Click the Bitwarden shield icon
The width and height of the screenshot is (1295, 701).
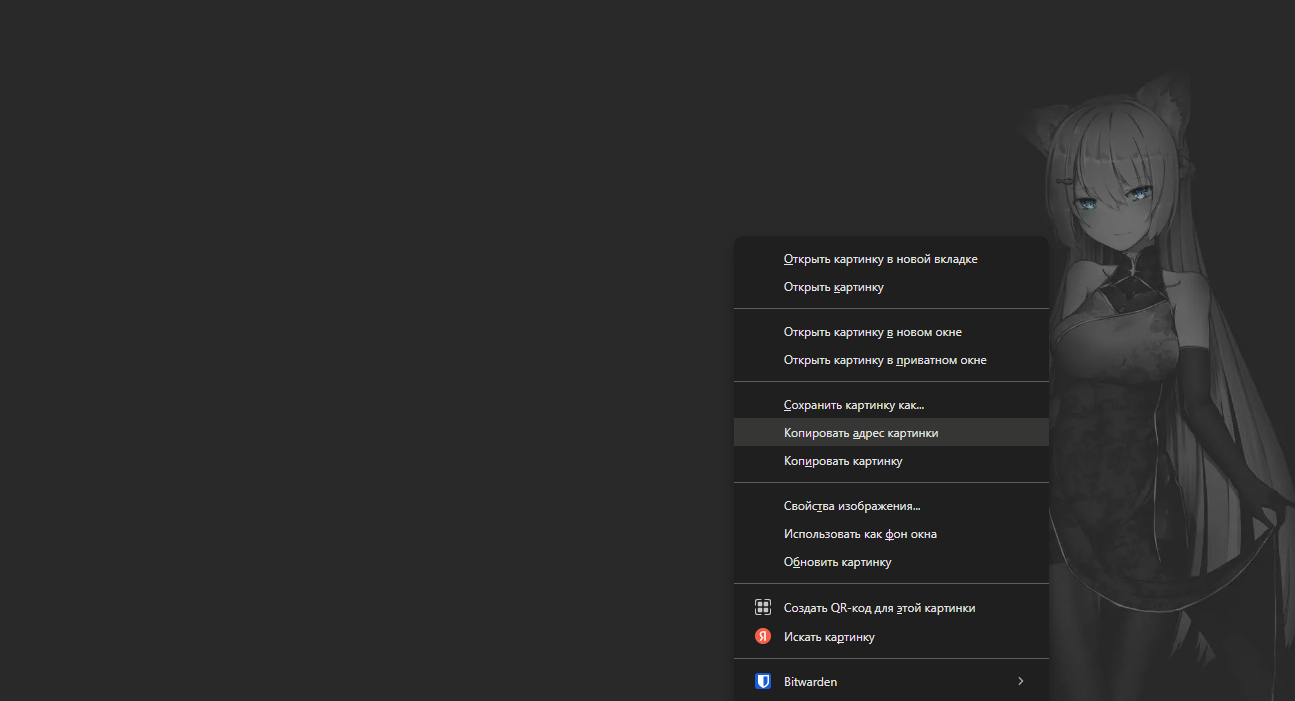point(763,682)
